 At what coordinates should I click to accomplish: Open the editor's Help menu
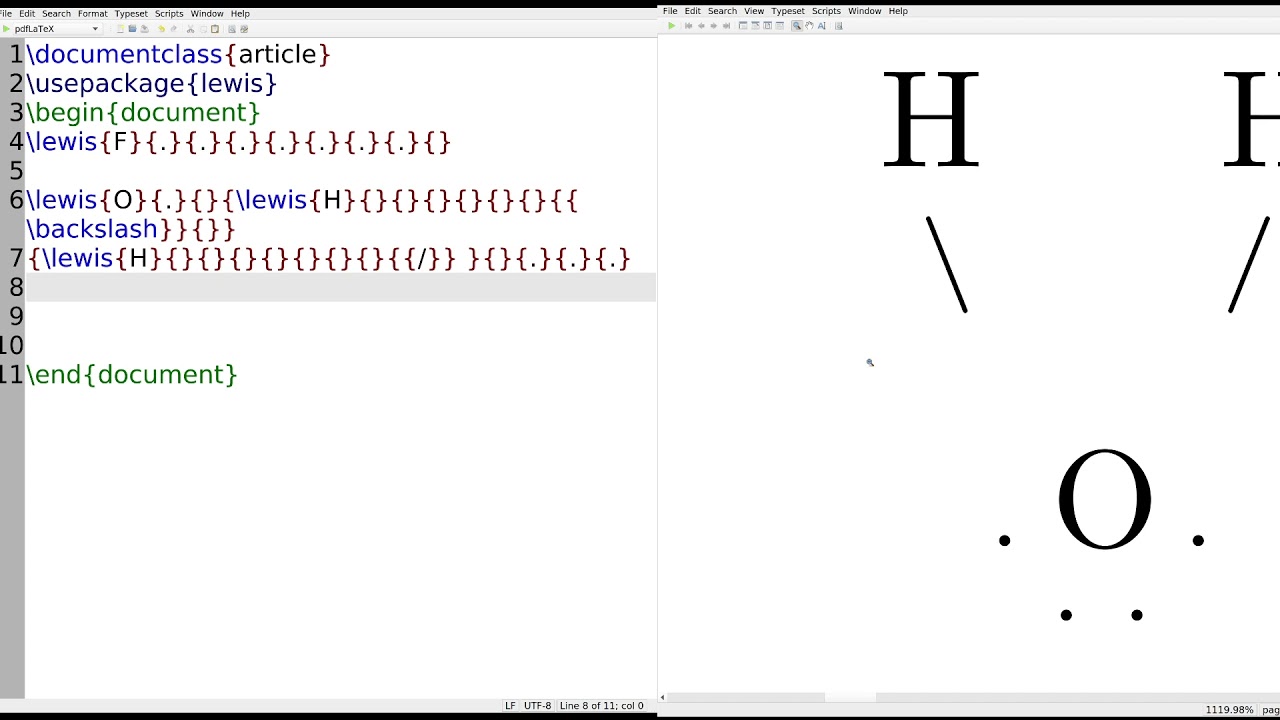pos(240,14)
